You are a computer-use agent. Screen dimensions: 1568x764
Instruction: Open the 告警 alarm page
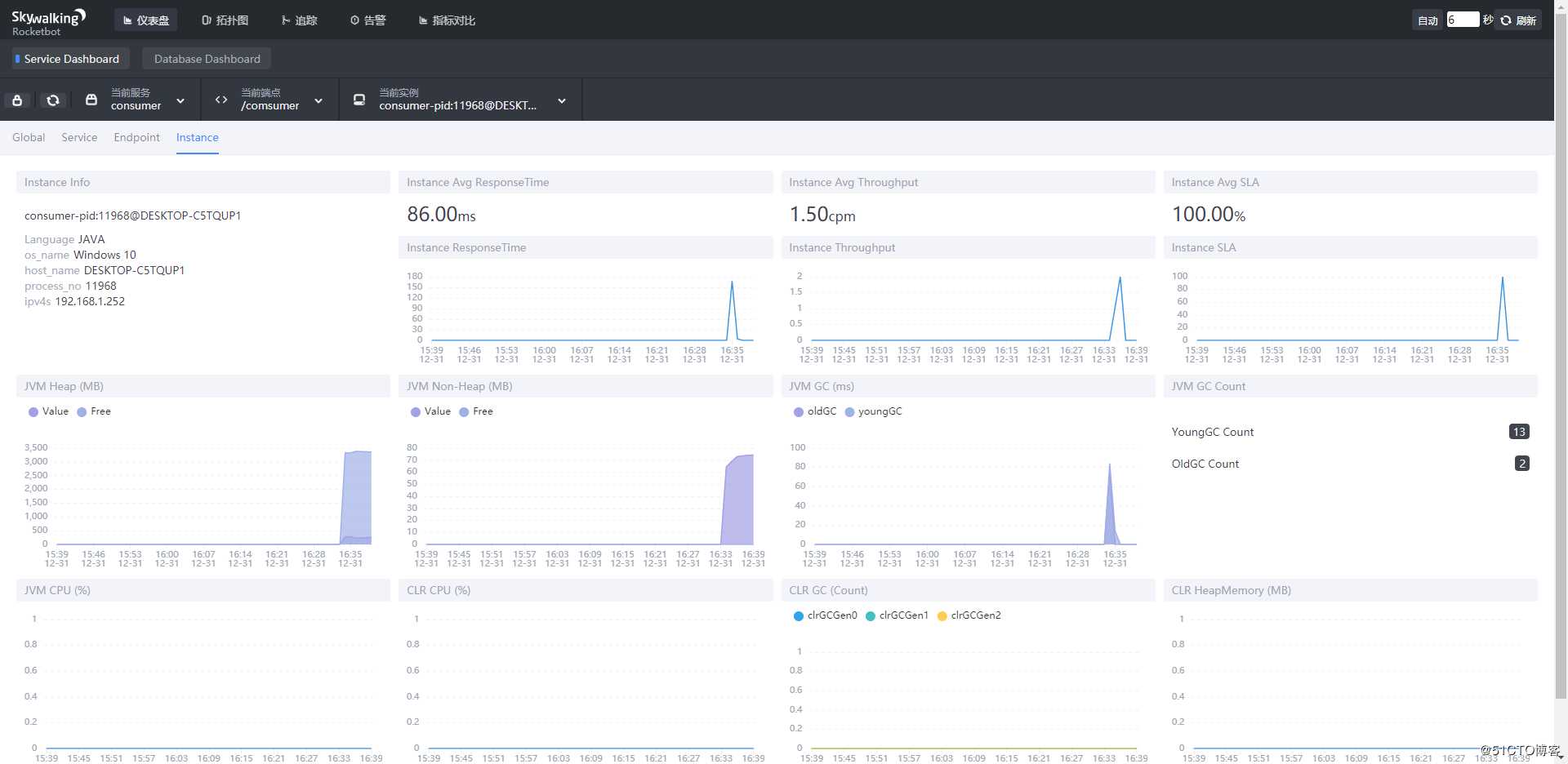[368, 20]
